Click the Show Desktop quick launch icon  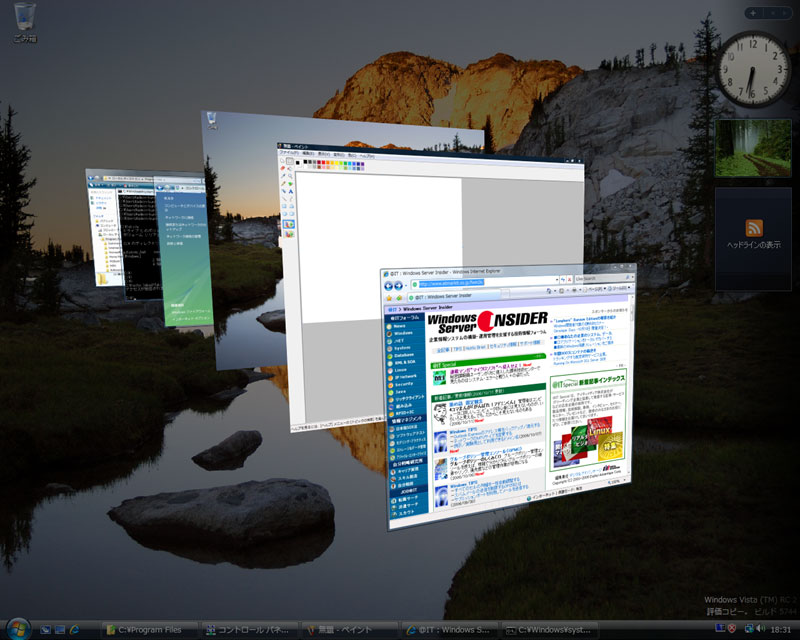coord(45,630)
